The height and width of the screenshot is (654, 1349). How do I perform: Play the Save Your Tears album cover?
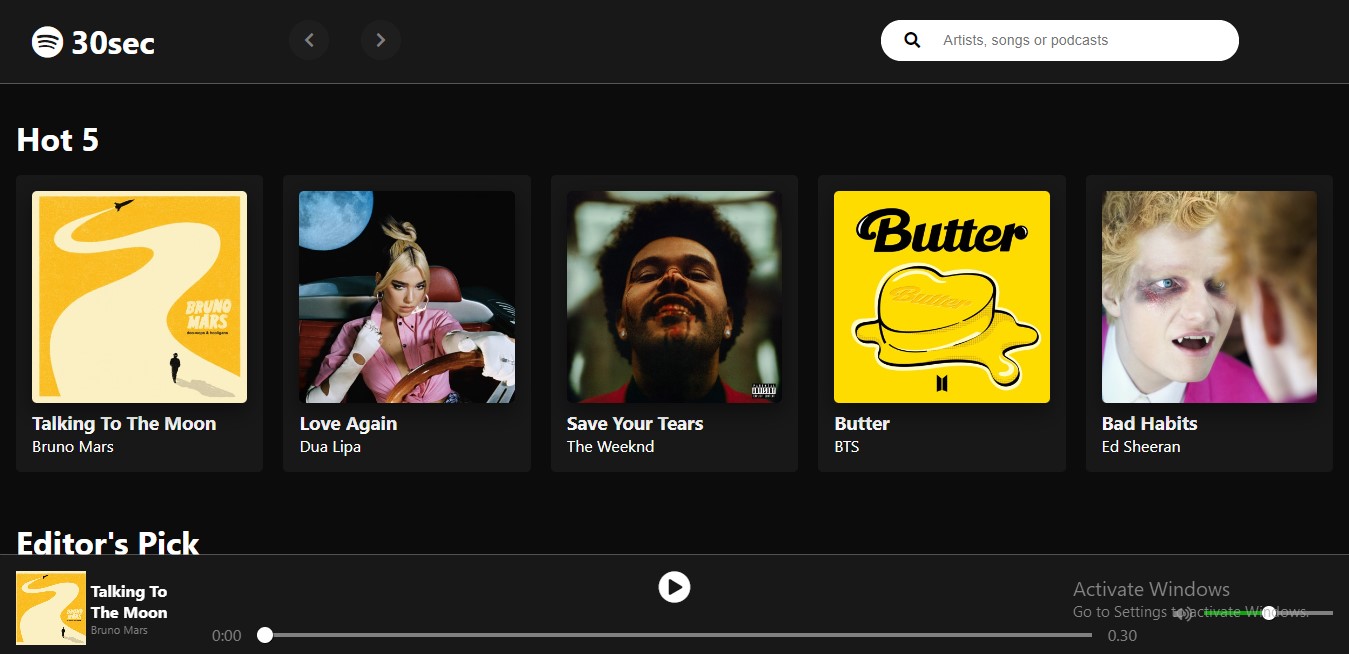[674, 297]
